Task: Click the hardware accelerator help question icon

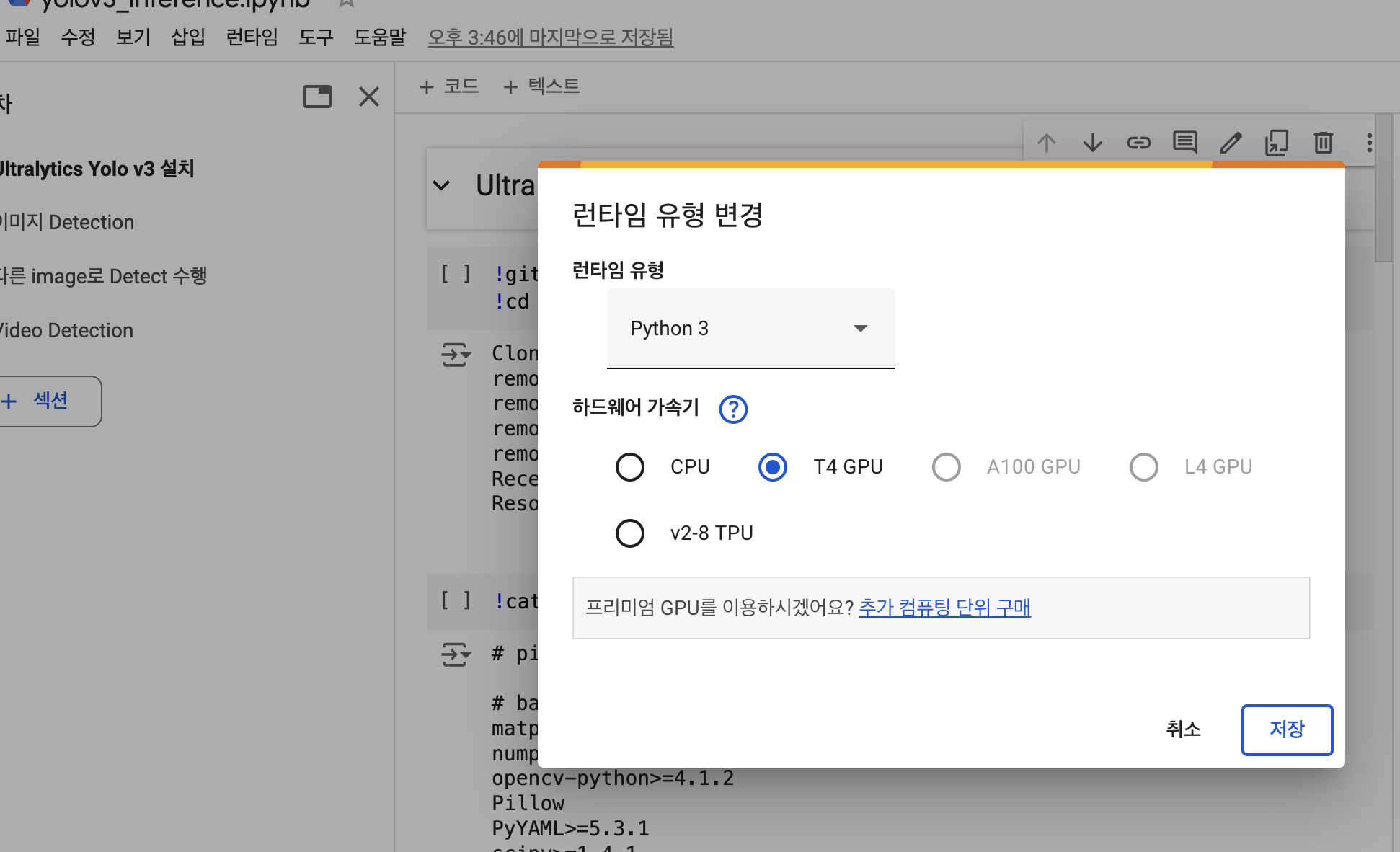Action: coord(733,409)
